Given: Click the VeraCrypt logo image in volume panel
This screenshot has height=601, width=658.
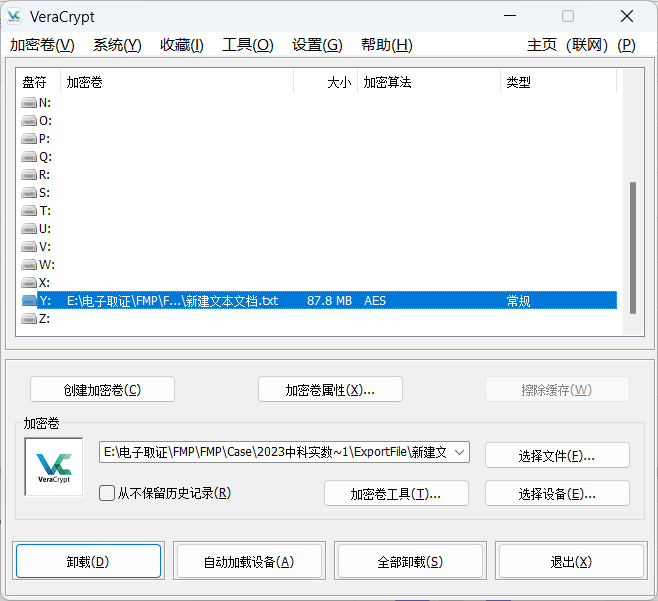Looking at the screenshot, I should (x=54, y=467).
